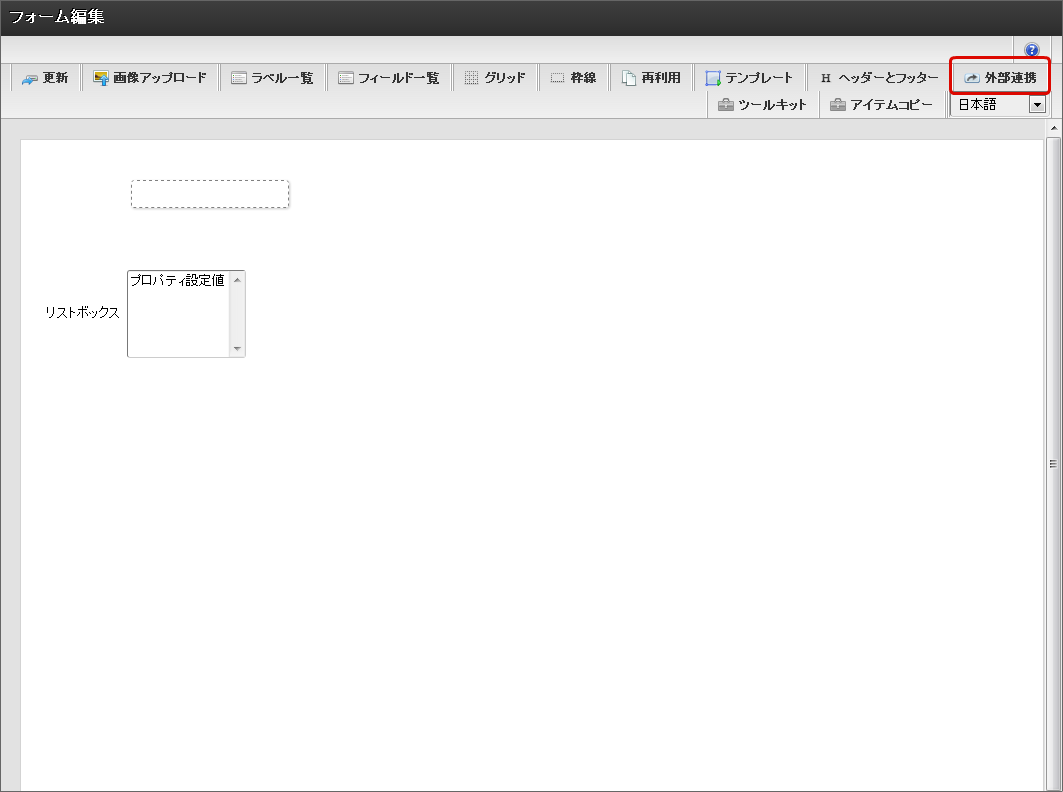Image resolution: width=1063 pixels, height=792 pixels.
Task: Click the page scrollbar up arrow
Action: point(1054,127)
